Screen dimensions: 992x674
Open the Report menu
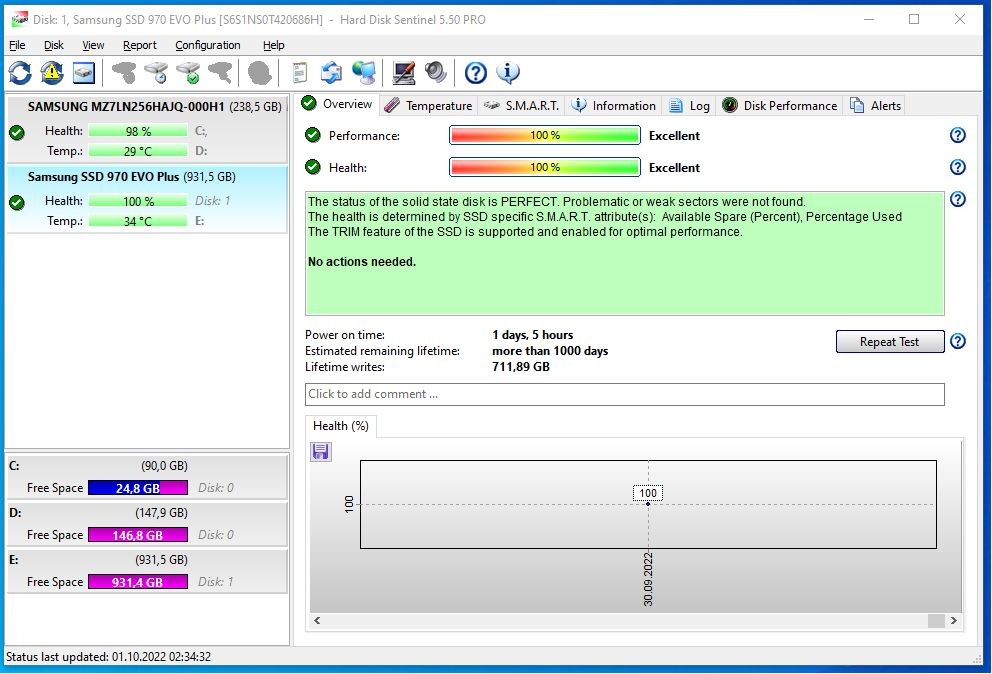click(x=140, y=45)
